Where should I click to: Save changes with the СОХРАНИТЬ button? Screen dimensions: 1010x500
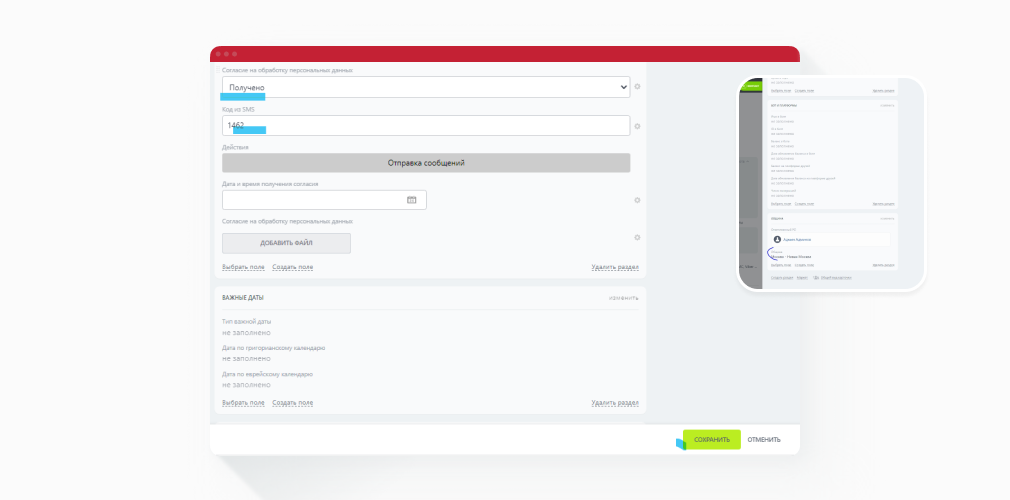click(712, 439)
